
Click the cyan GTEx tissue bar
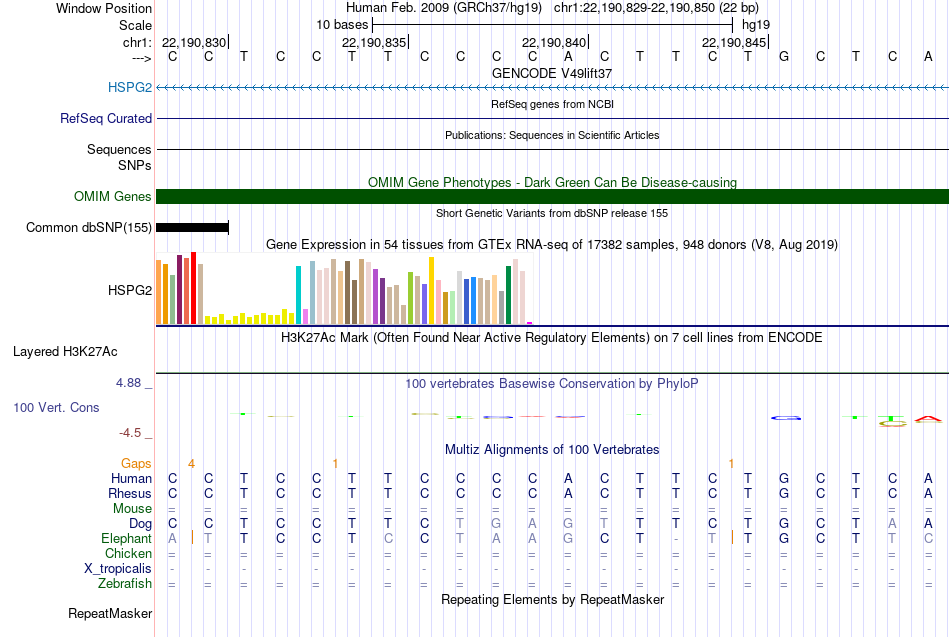coord(298,295)
